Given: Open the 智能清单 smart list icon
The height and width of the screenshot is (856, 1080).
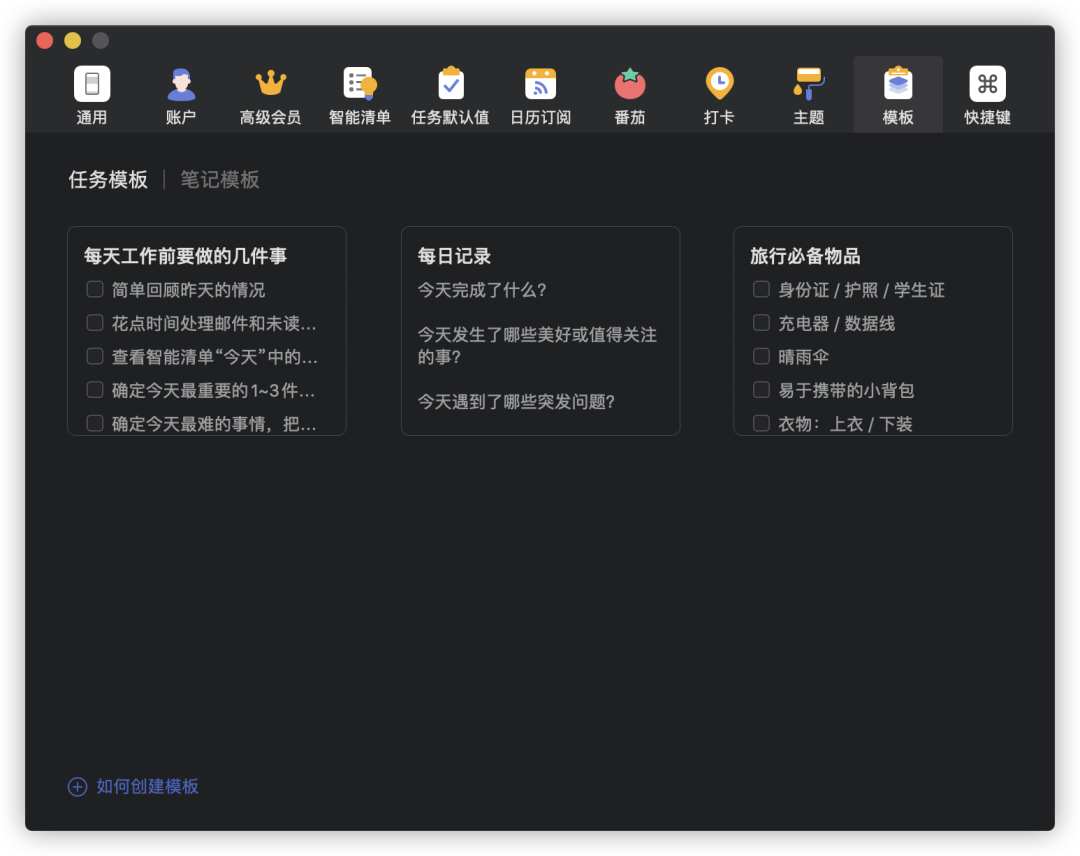Looking at the screenshot, I should 360,84.
